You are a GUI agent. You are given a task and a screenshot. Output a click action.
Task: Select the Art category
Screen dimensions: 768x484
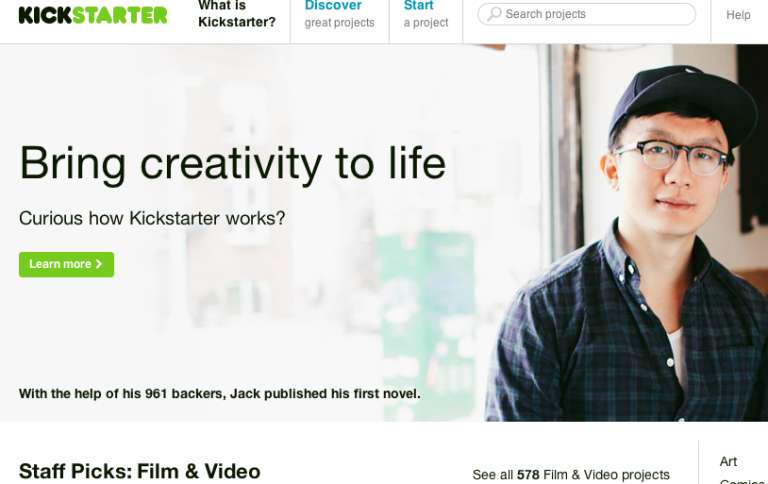pos(728,461)
